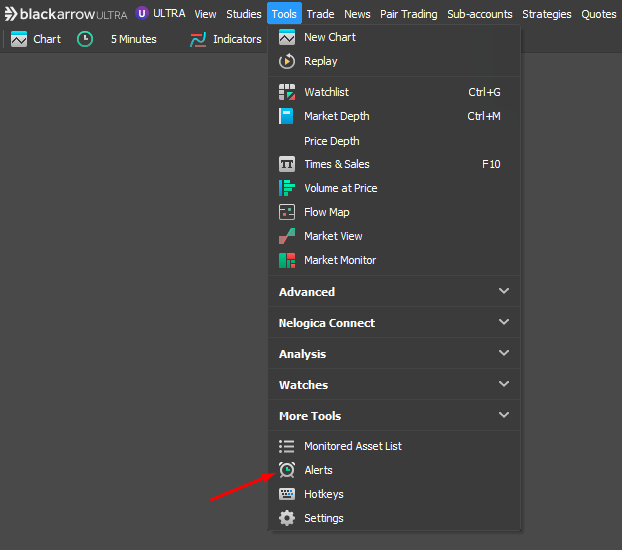Viewport: 622px width, 550px height.
Task: Expand the More Tools section
Action: coord(503,416)
